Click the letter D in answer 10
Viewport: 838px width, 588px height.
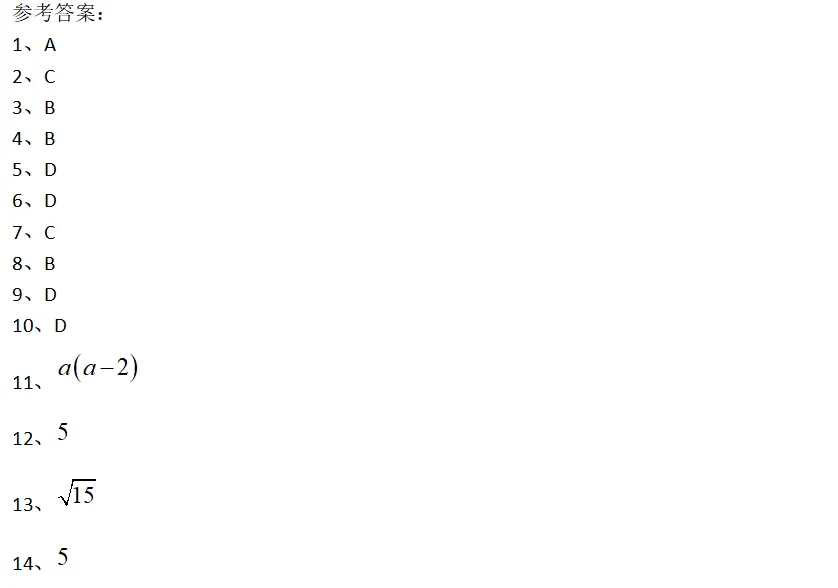60,326
